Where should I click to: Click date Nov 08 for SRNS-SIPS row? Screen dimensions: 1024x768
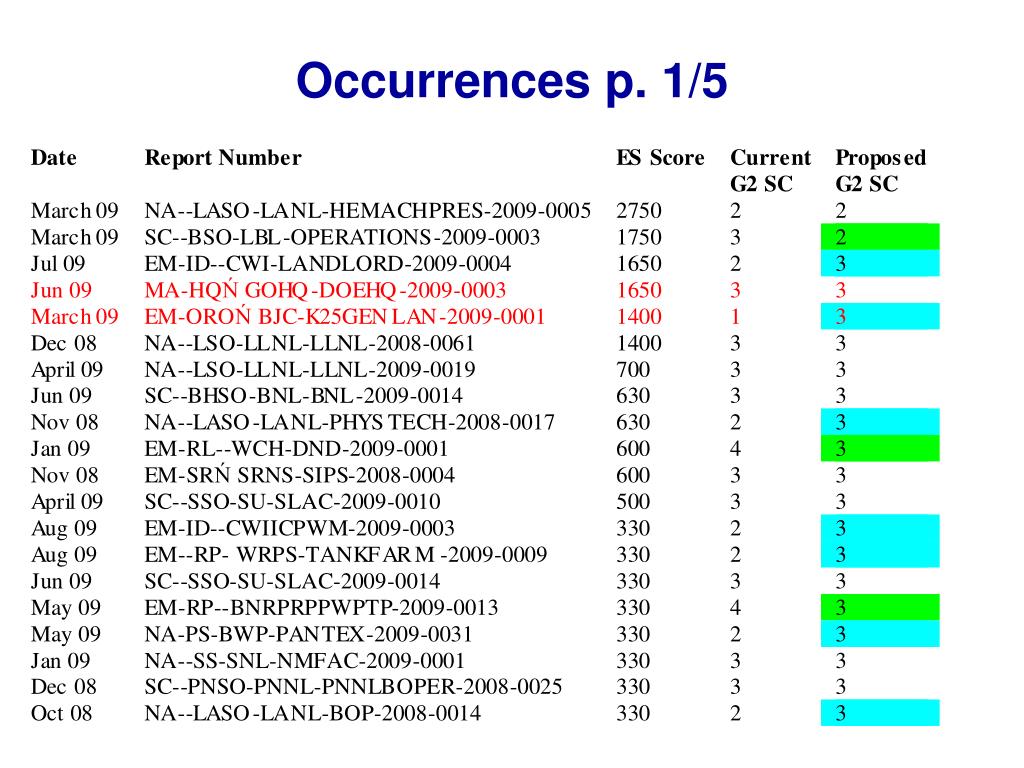(x=65, y=475)
